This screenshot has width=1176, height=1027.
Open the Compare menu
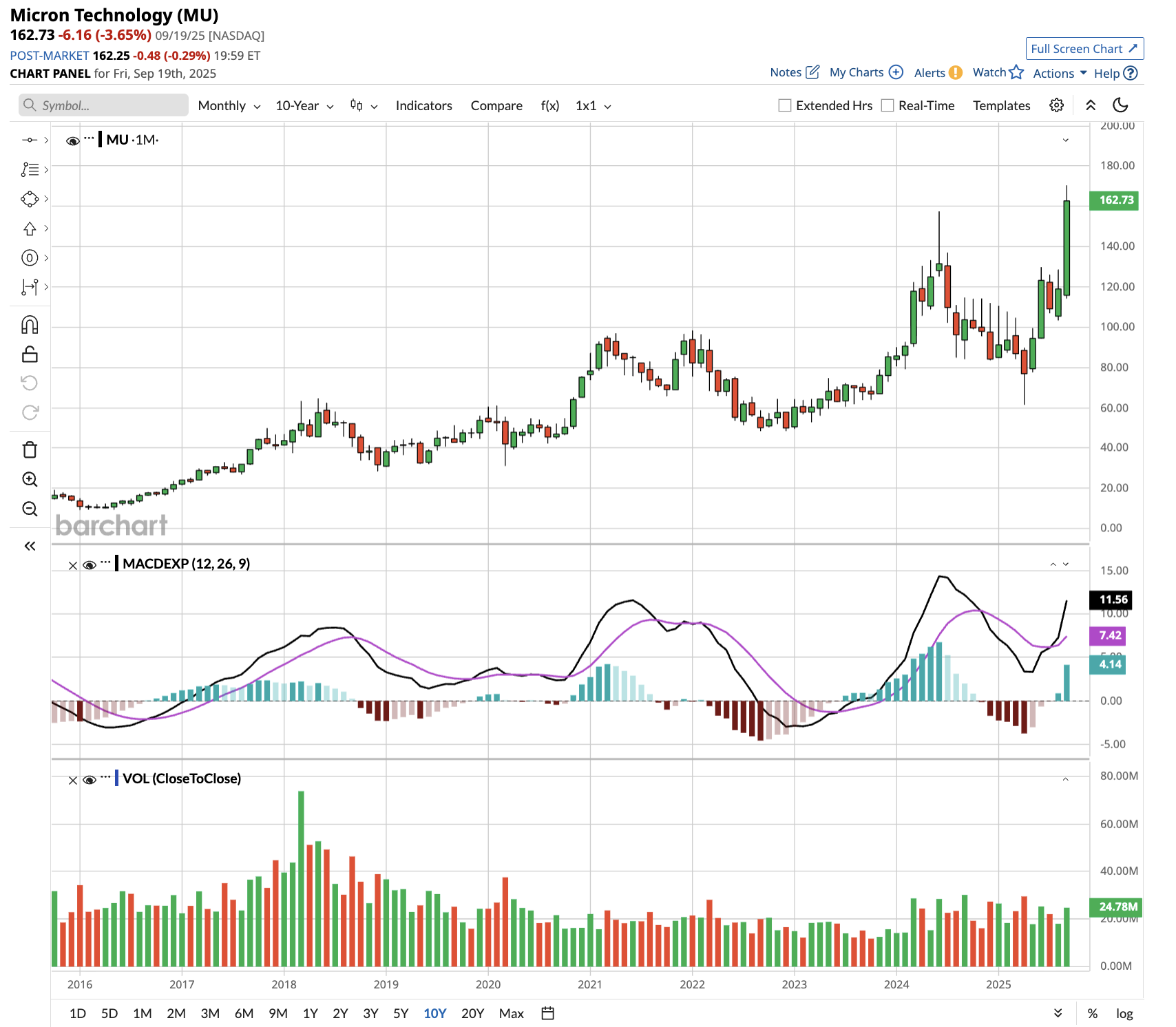pos(496,105)
